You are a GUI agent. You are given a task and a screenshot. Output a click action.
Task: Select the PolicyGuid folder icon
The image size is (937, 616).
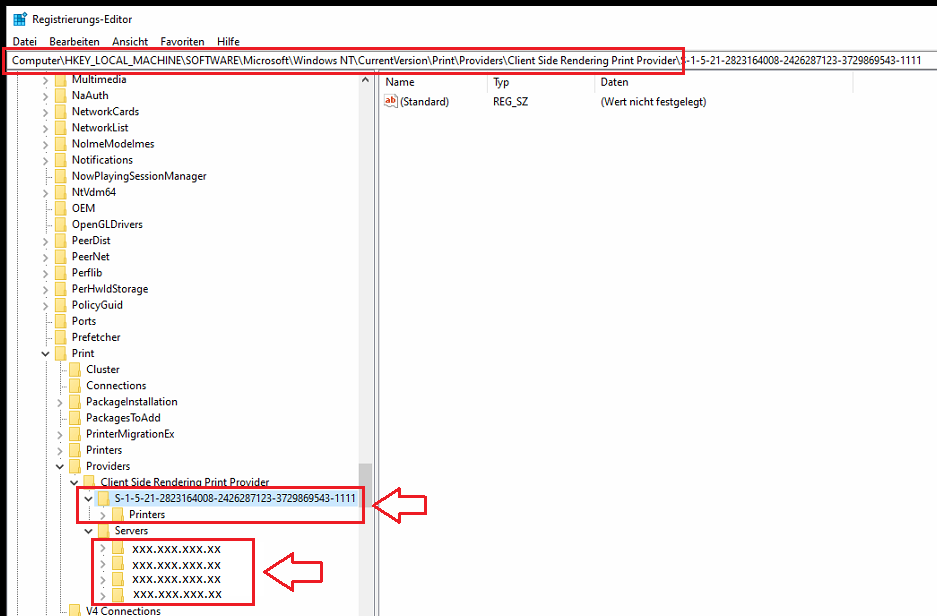(x=60, y=305)
